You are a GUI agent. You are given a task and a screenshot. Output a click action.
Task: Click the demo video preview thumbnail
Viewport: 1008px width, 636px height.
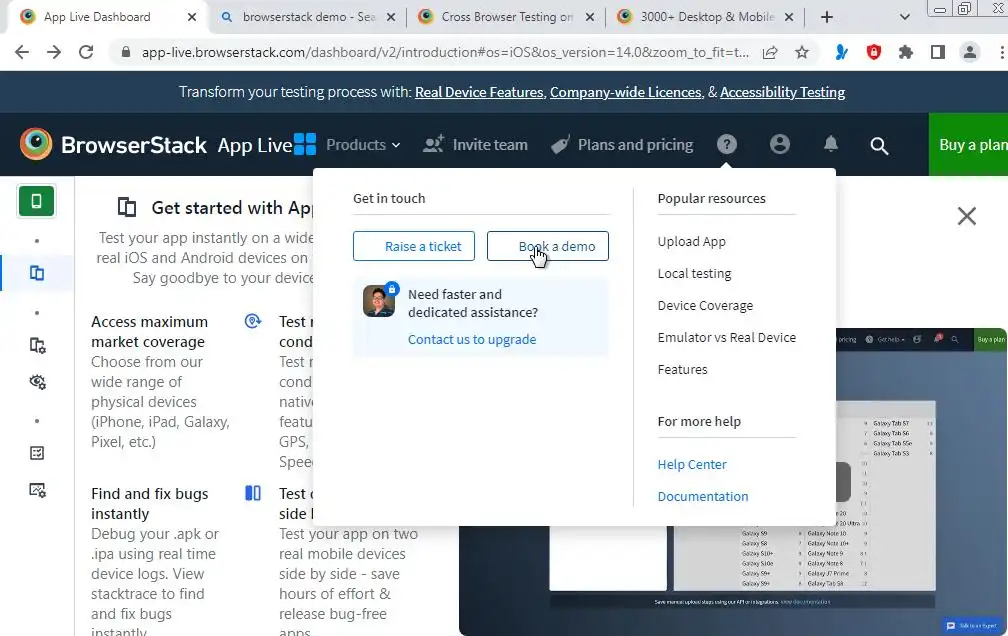click(733, 482)
